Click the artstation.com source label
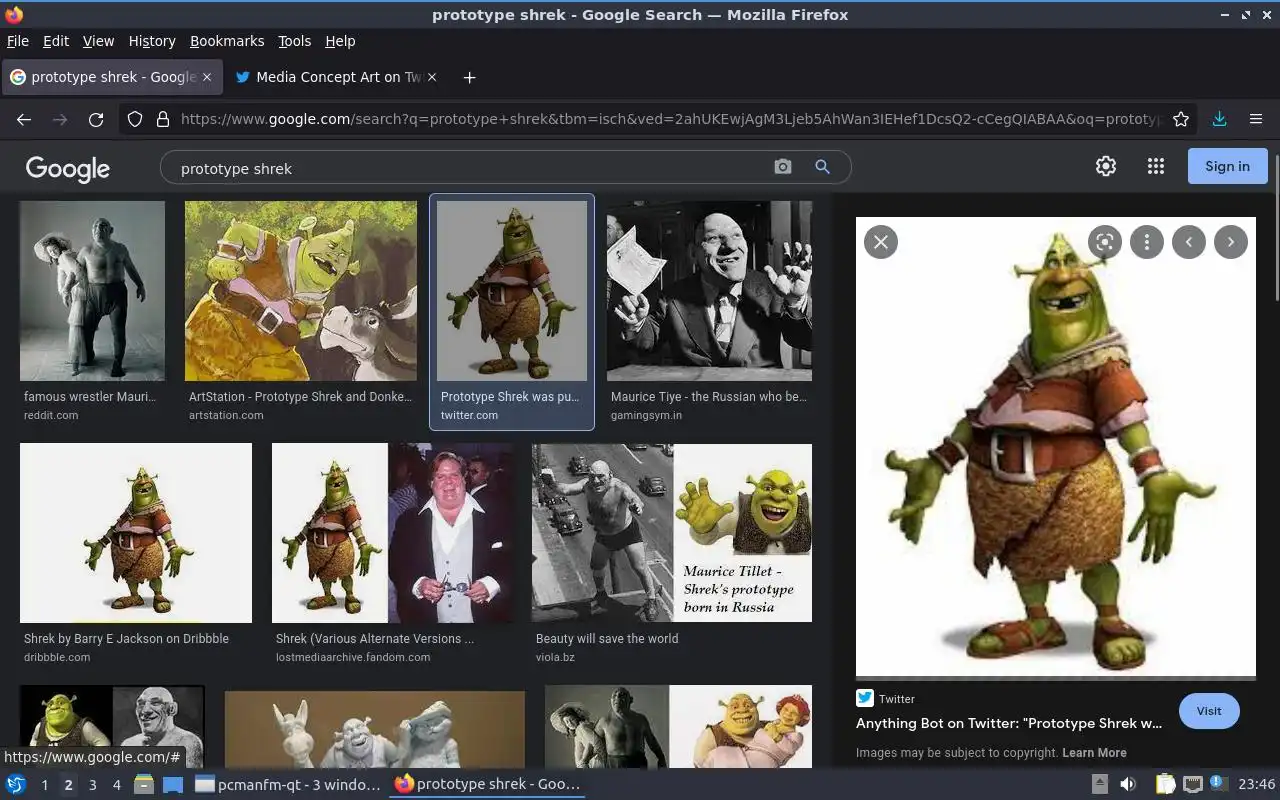Viewport: 1280px width, 800px height. pyautogui.click(x=226, y=415)
